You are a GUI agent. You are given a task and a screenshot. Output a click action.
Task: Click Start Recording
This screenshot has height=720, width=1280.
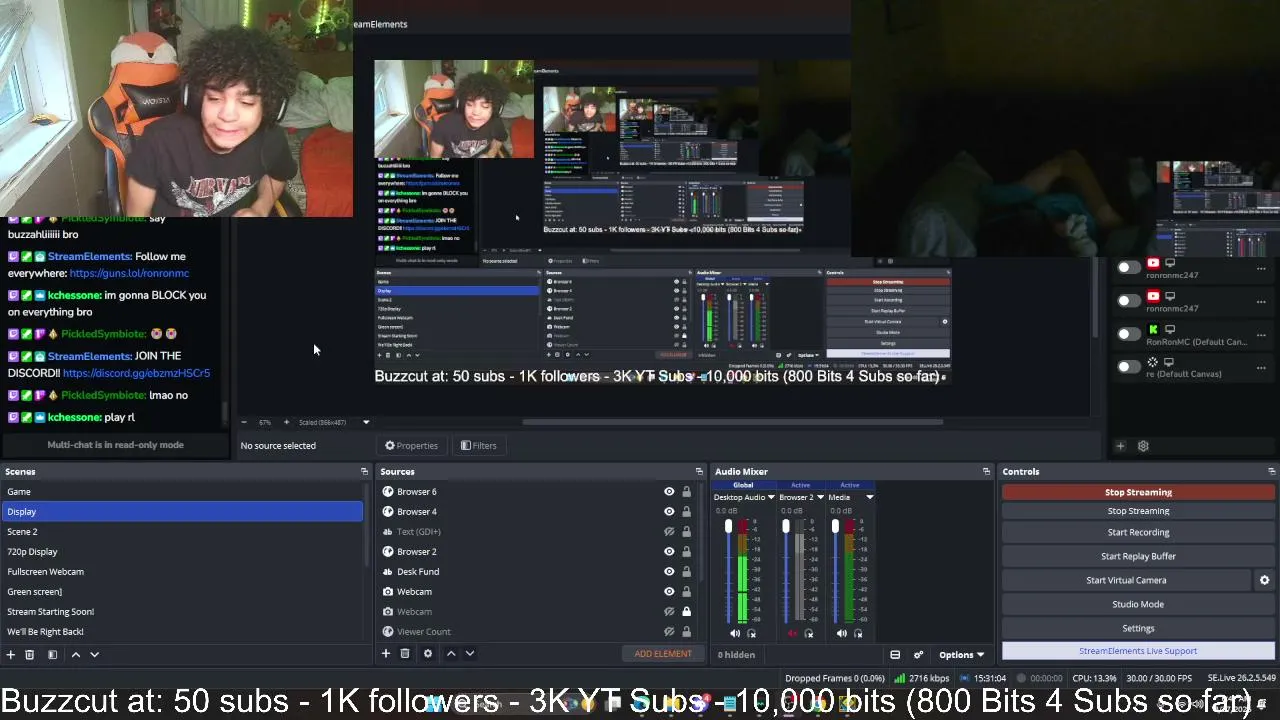tap(1138, 532)
